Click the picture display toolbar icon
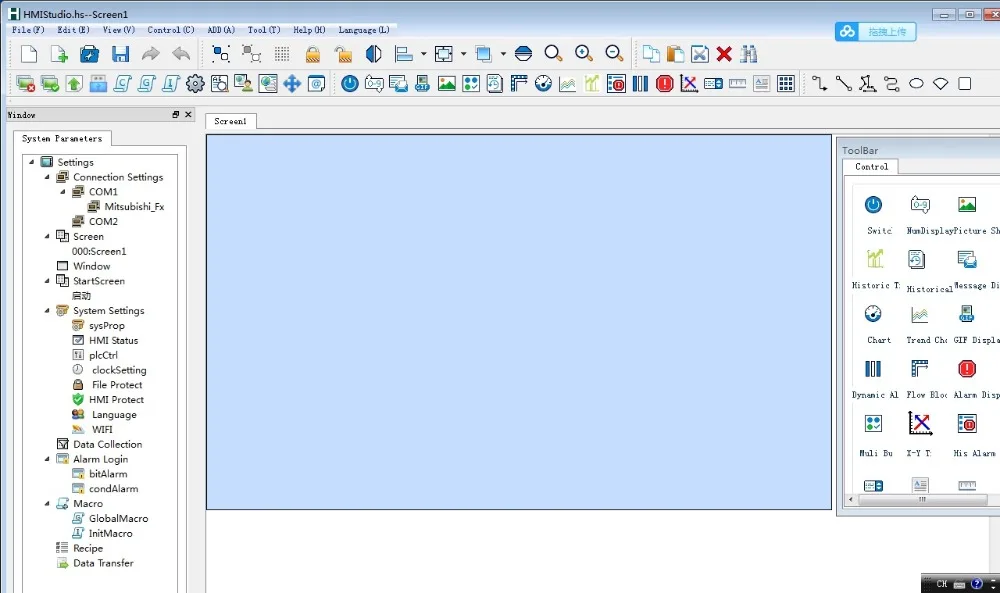Image resolution: width=1000 pixels, height=593 pixels. 446,84
